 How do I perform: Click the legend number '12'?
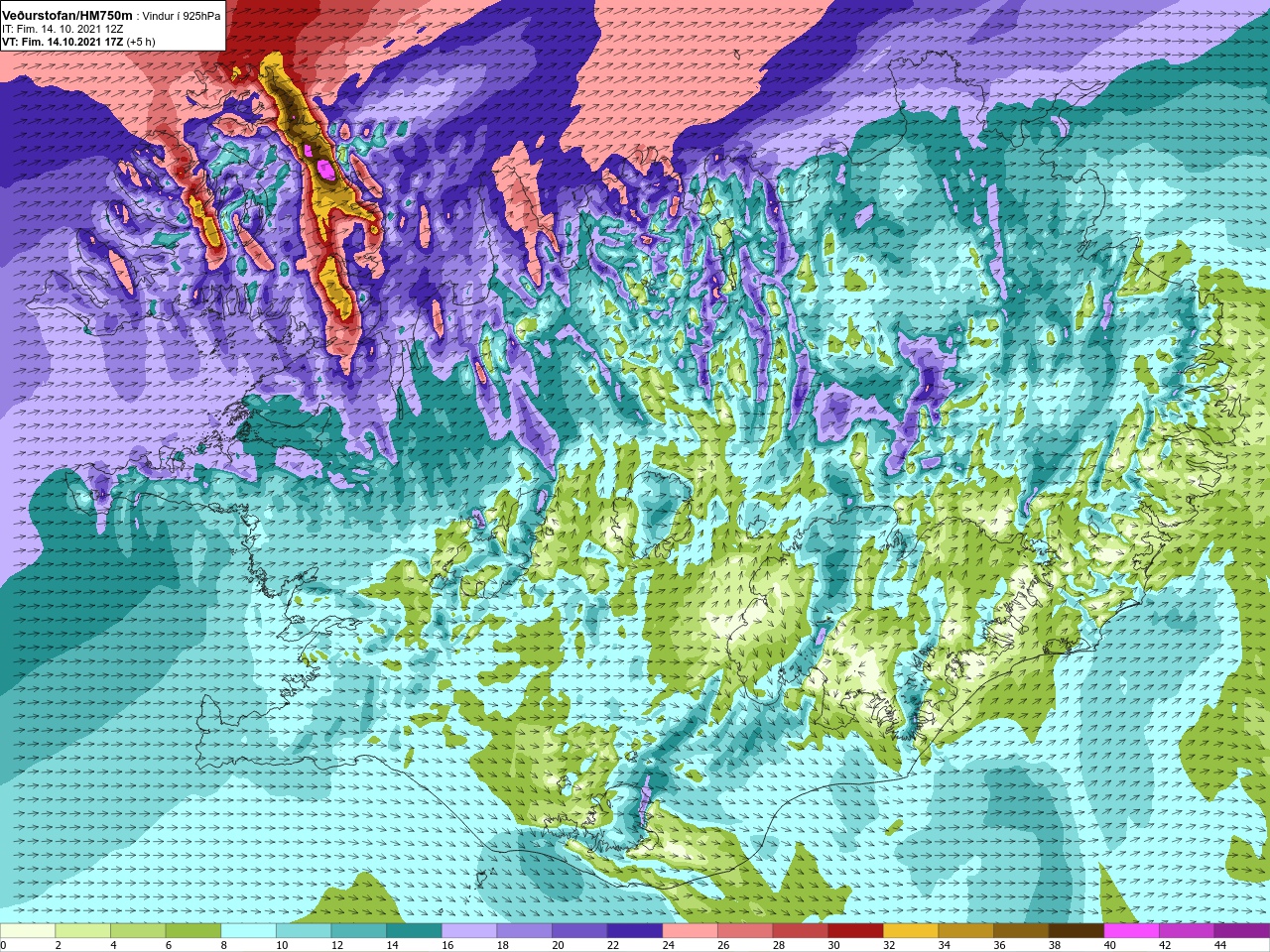point(337,945)
